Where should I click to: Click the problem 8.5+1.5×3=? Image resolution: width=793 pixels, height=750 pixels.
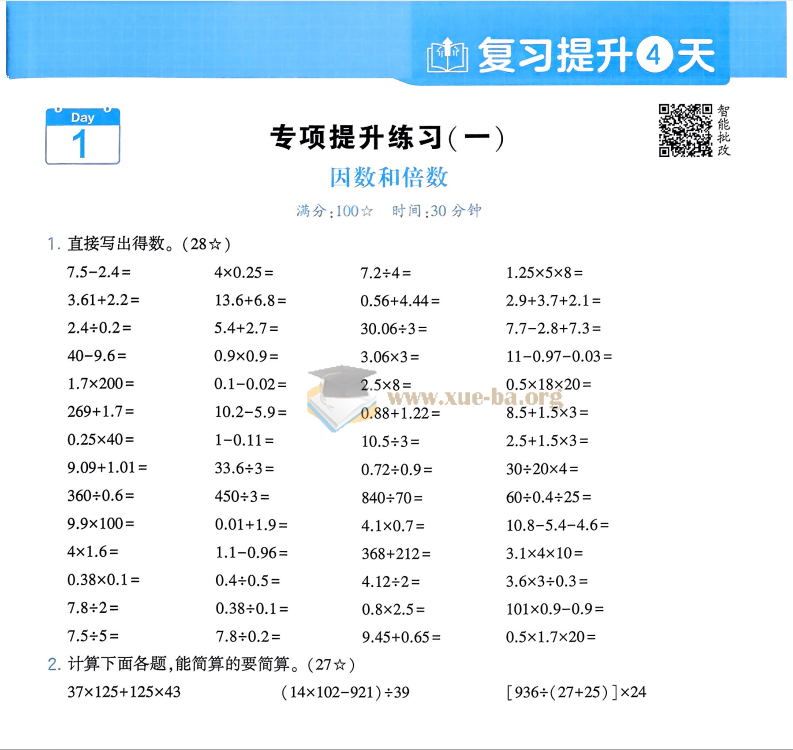tap(547, 412)
